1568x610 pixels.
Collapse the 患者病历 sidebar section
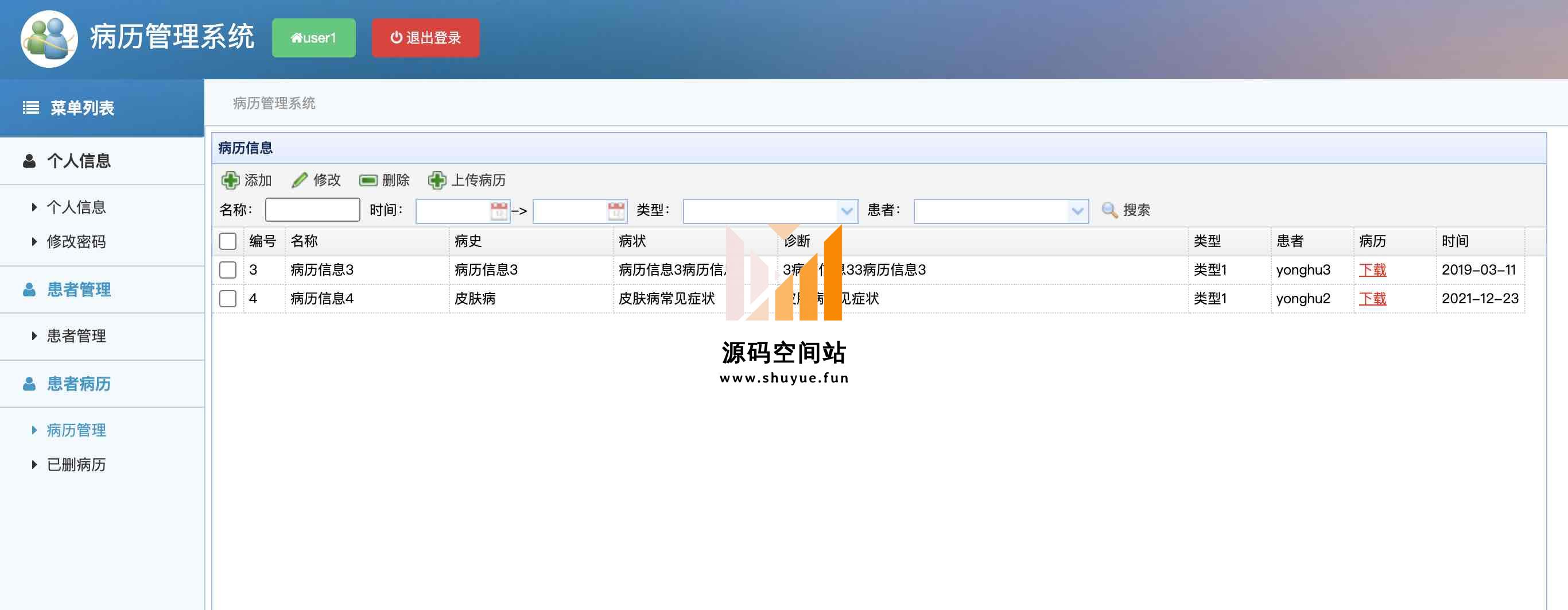pos(79,384)
